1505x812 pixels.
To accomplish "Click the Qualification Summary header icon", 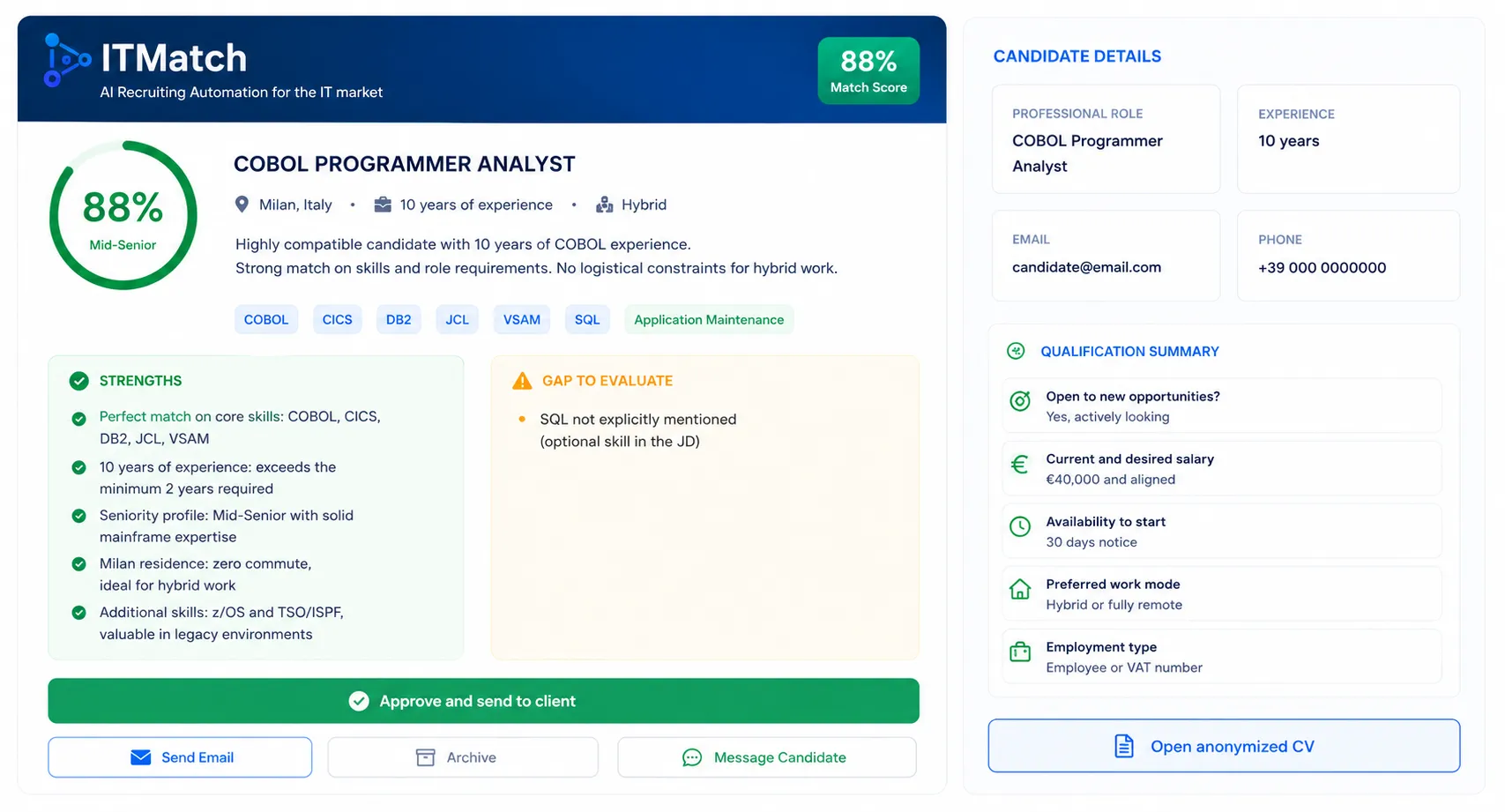I will click(x=1016, y=351).
